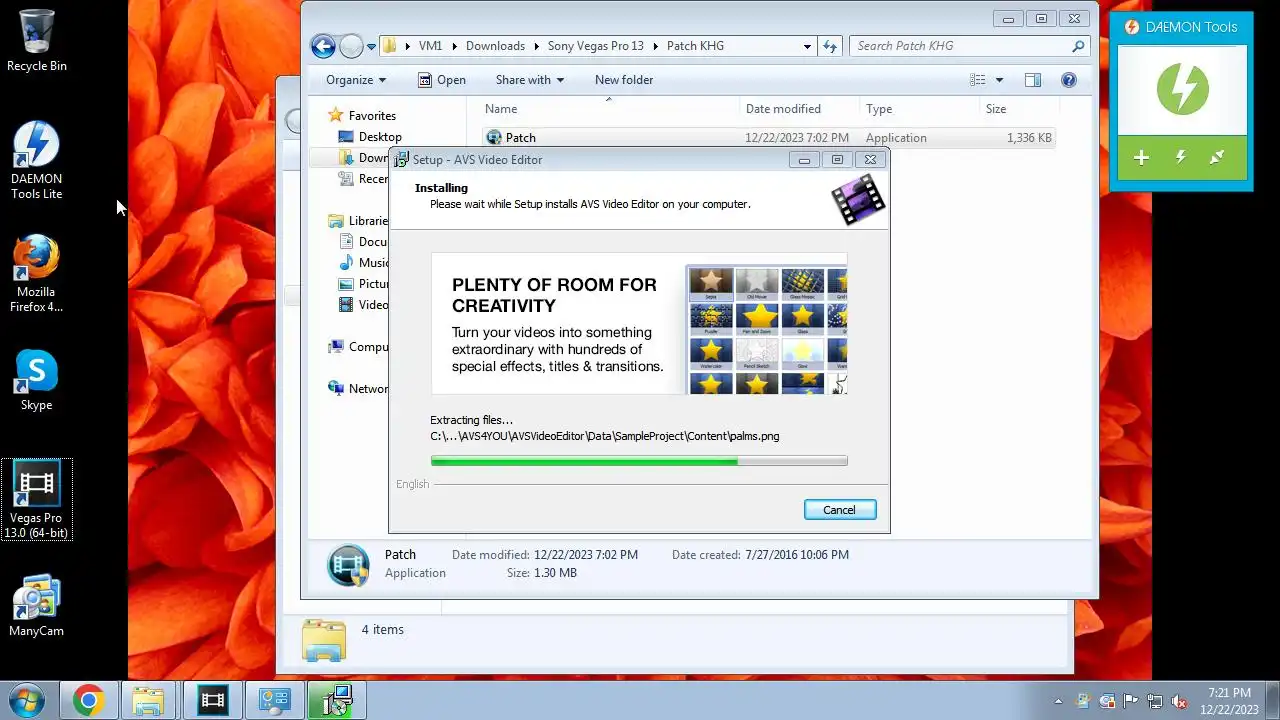Open the Share with dropdown menu
Screen dimensions: 1280x720
coord(530,80)
